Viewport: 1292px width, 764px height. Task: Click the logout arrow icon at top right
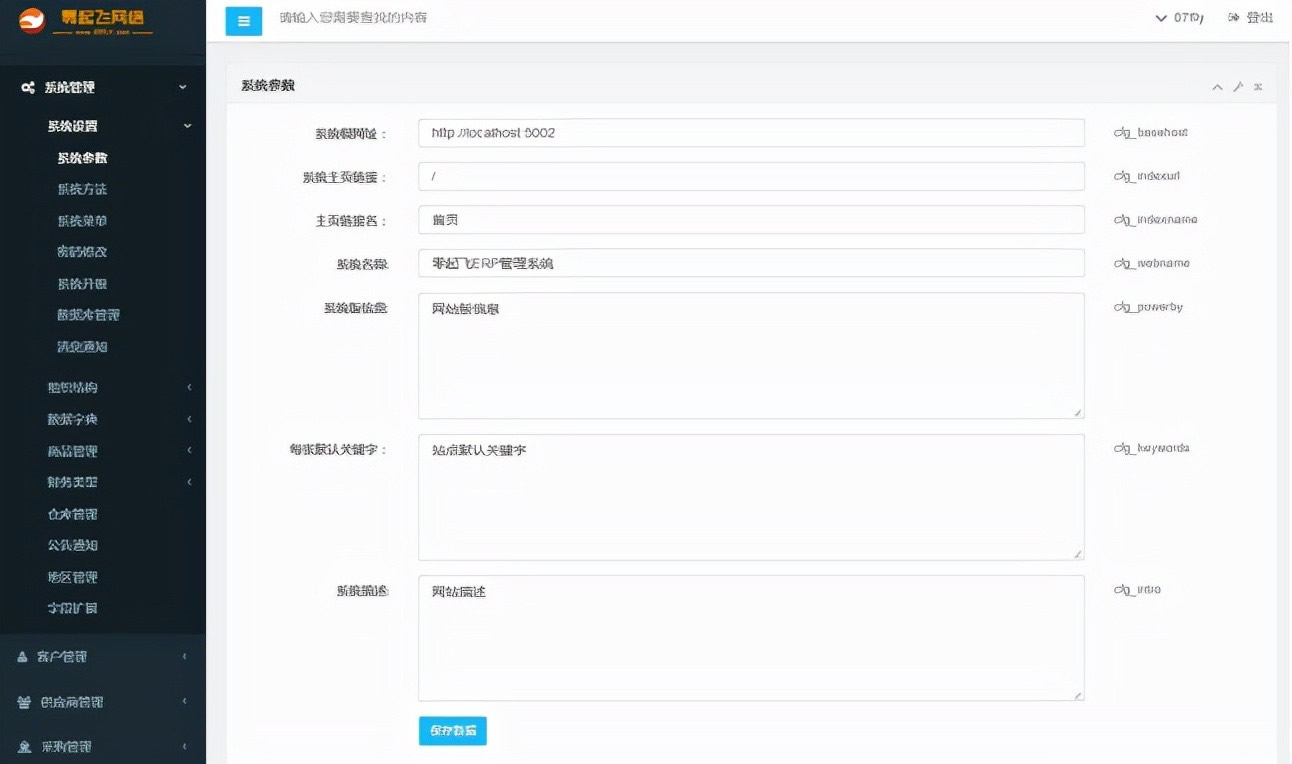point(1234,17)
